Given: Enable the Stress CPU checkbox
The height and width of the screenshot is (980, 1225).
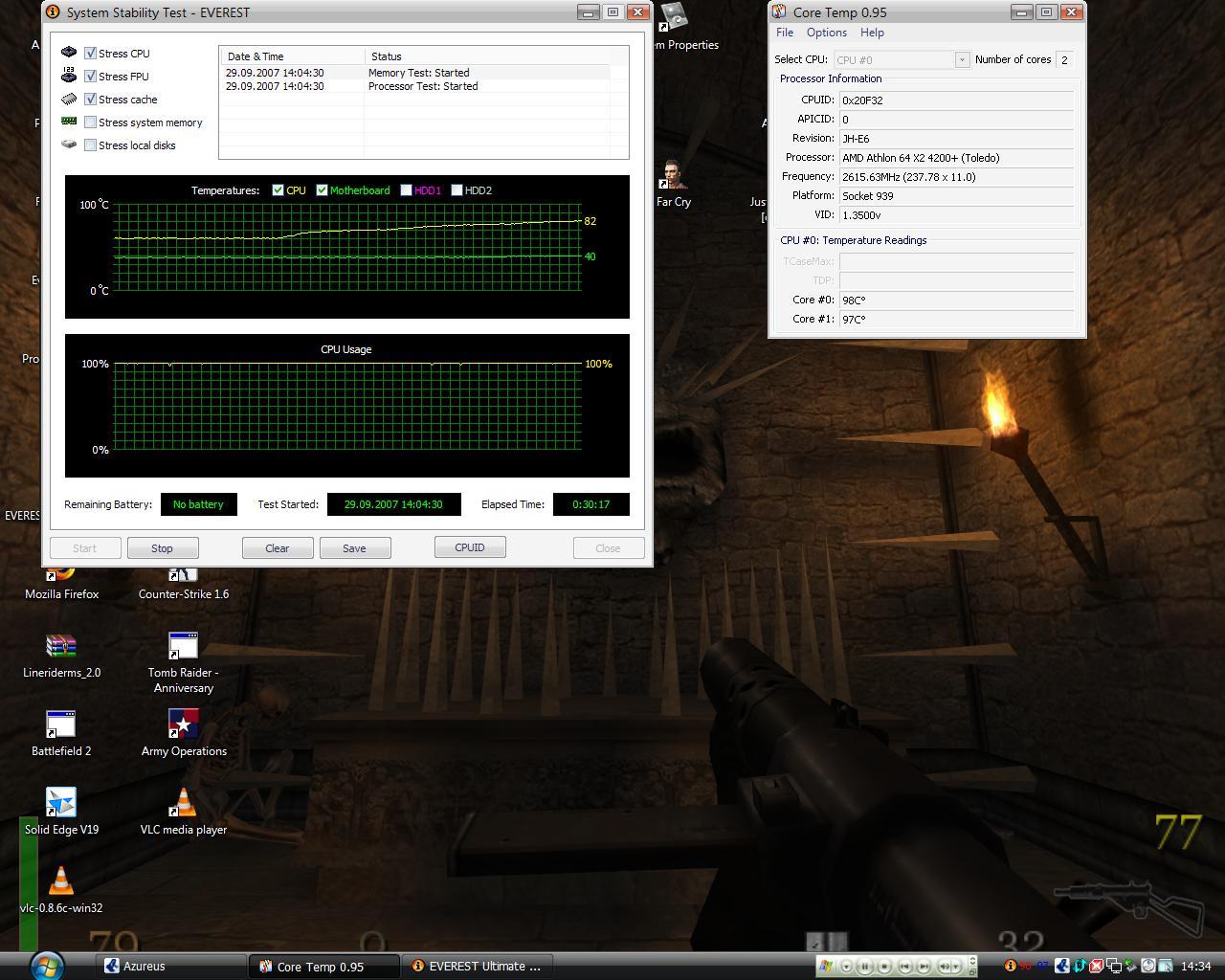Looking at the screenshot, I should [90, 54].
